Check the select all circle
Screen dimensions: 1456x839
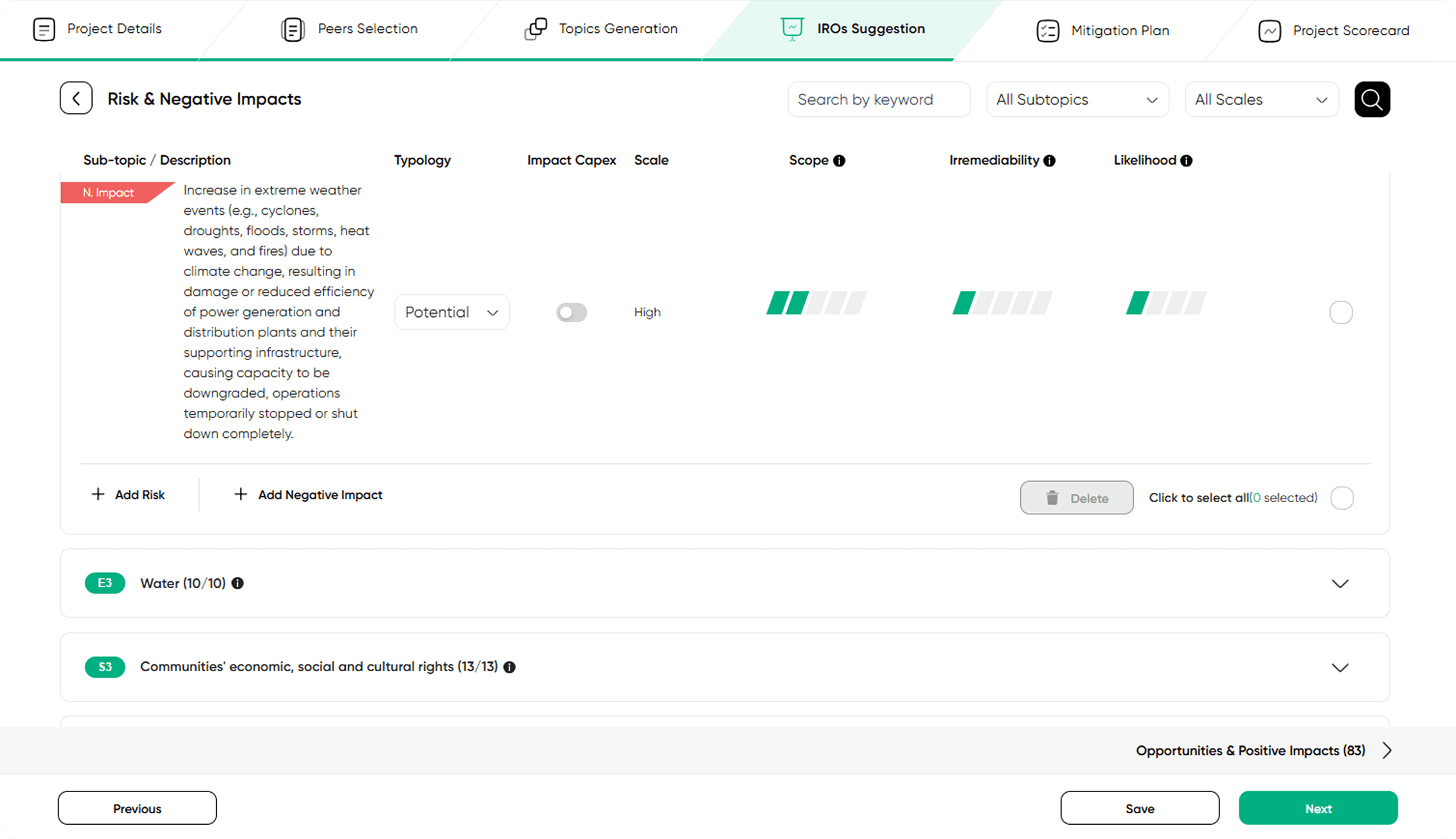pos(1342,498)
